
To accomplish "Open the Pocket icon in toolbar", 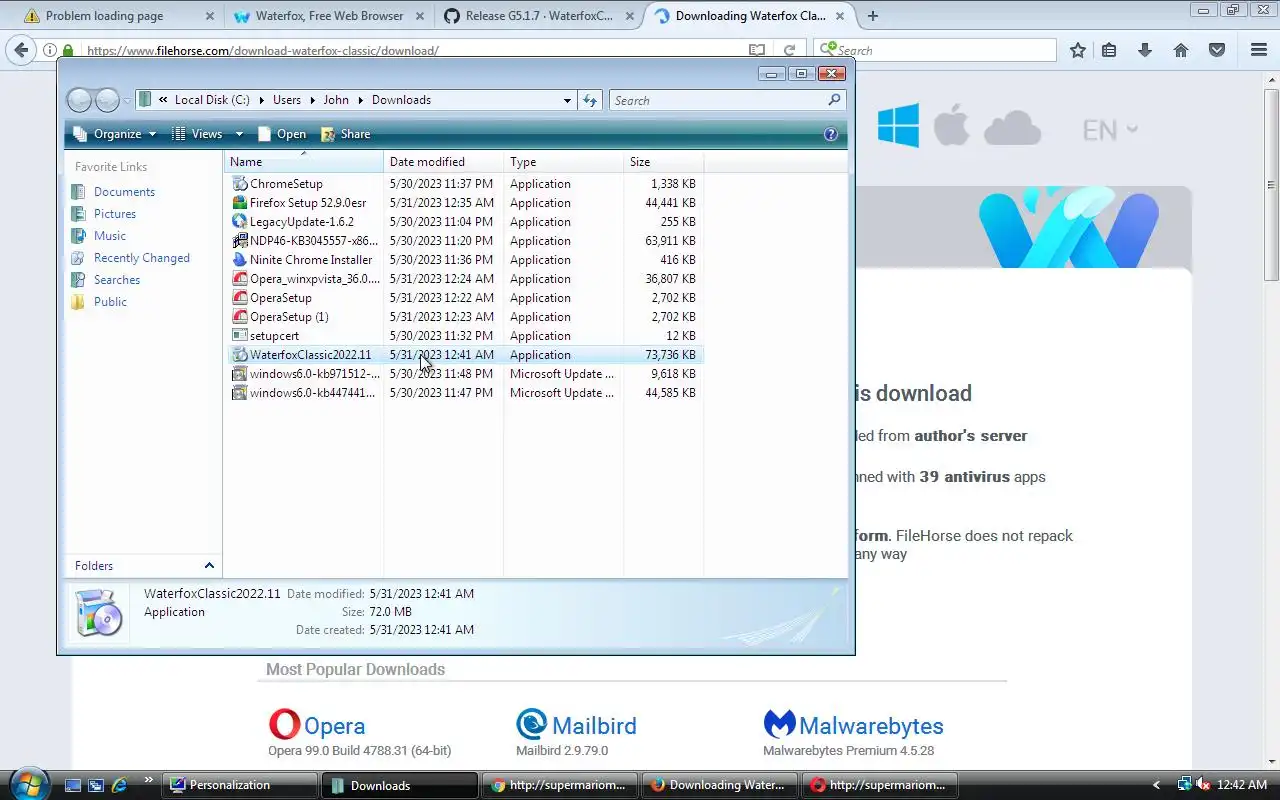I will [1217, 50].
